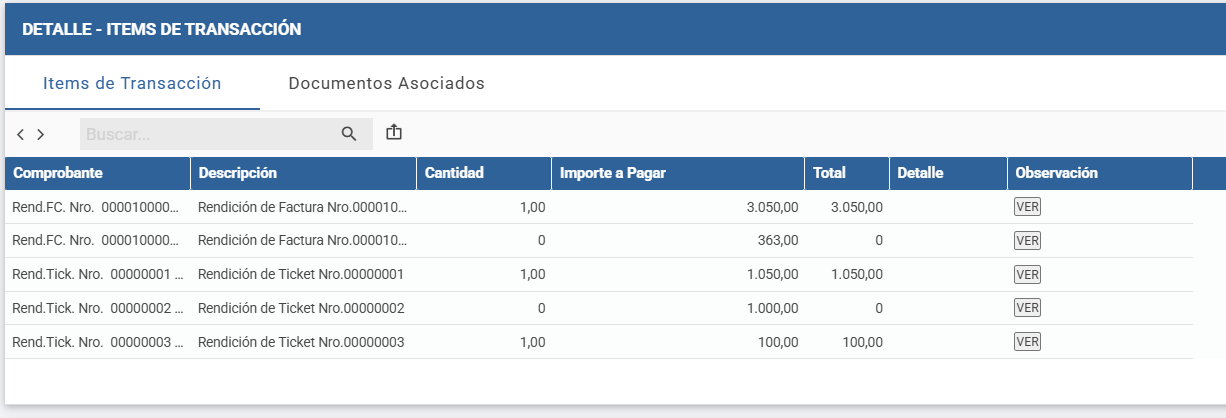Select the Items de Transacción tab

pos(132,83)
